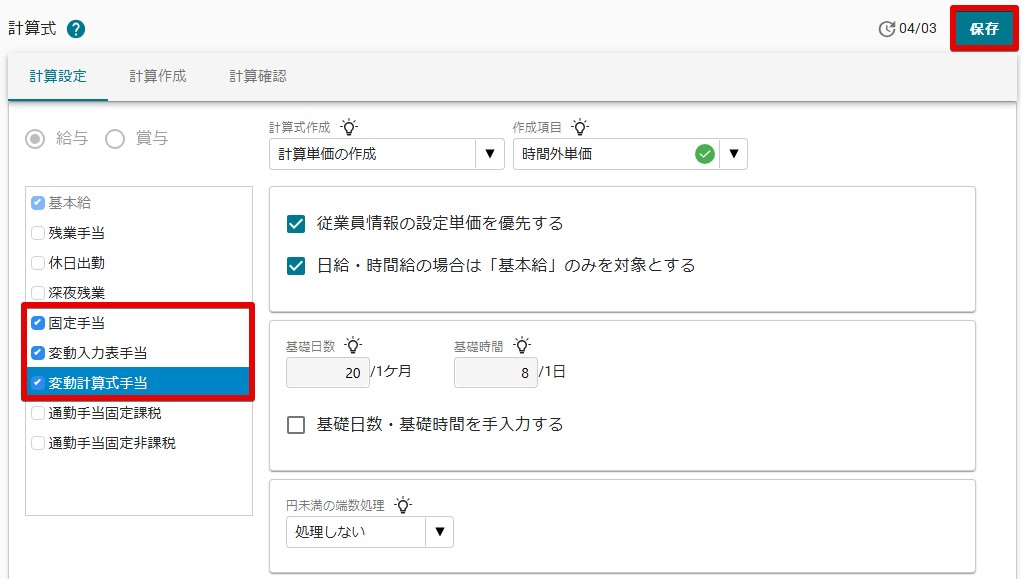Show the hint bulb for 基礎時間
This screenshot has height=579, width=1024.
coord(522,345)
